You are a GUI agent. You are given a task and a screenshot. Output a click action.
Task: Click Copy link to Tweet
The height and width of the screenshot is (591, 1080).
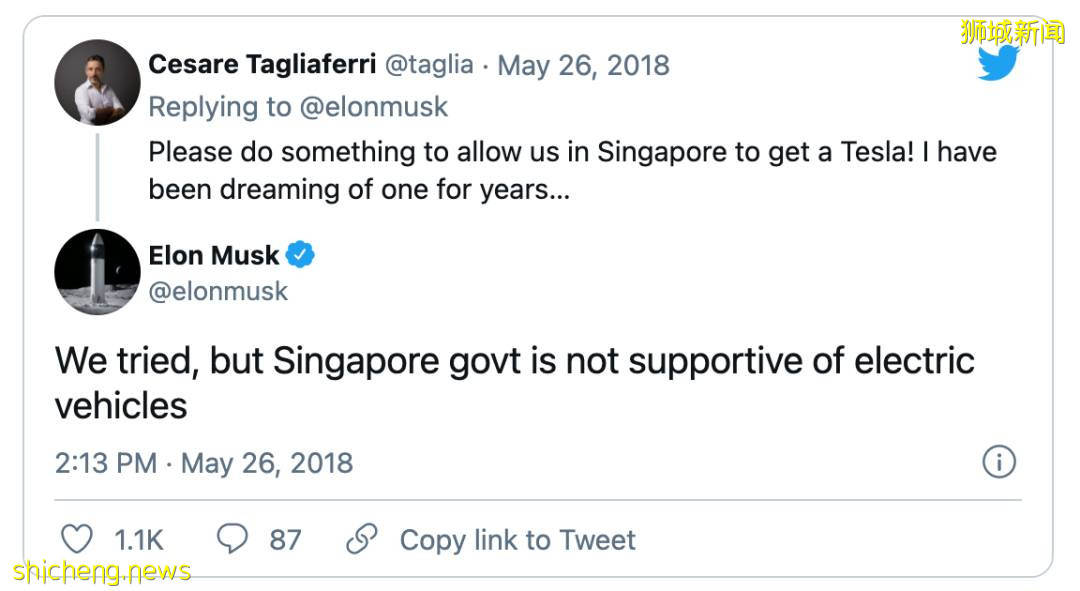(x=517, y=540)
